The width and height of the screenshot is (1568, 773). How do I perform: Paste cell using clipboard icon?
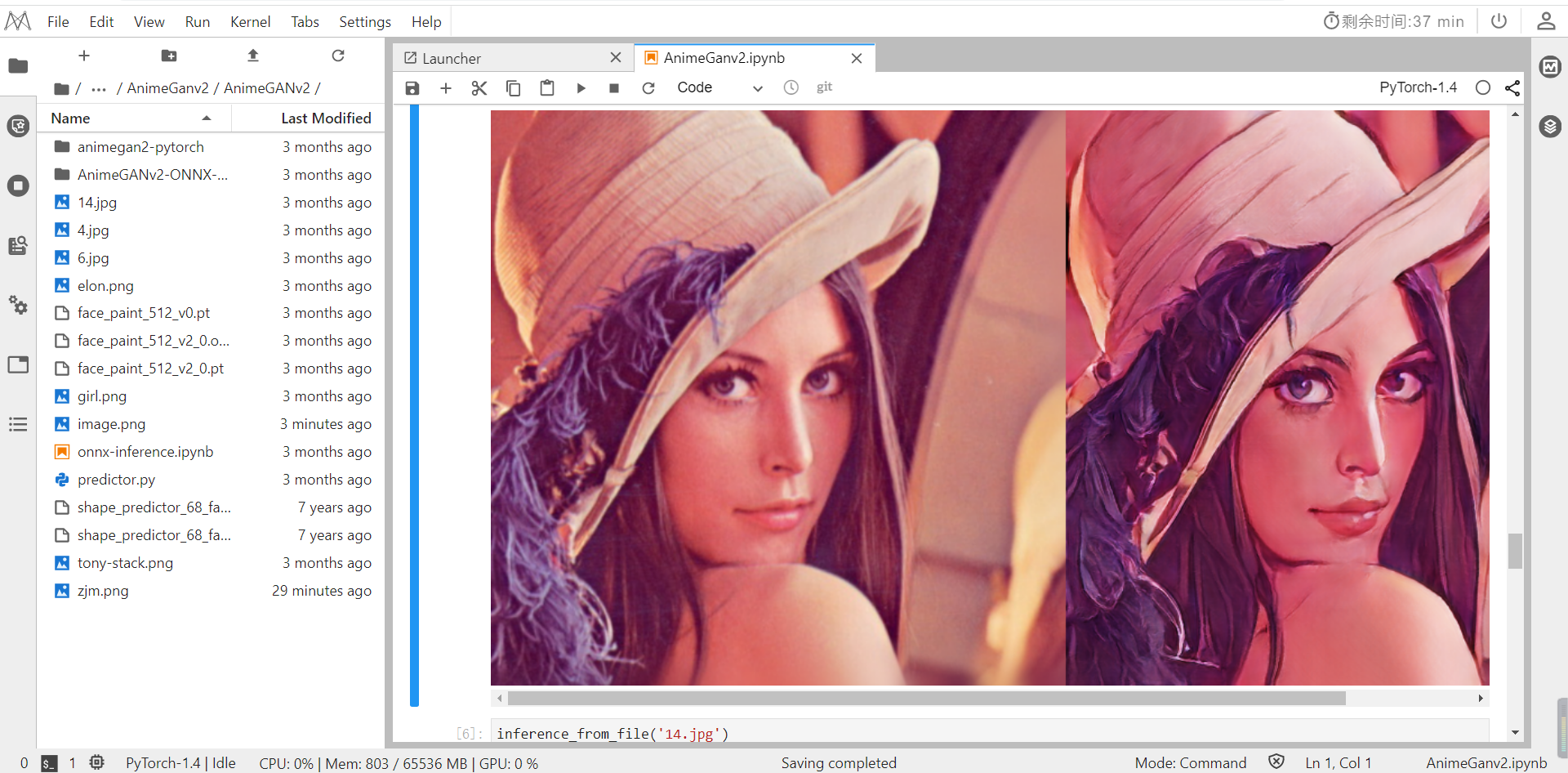click(x=547, y=88)
